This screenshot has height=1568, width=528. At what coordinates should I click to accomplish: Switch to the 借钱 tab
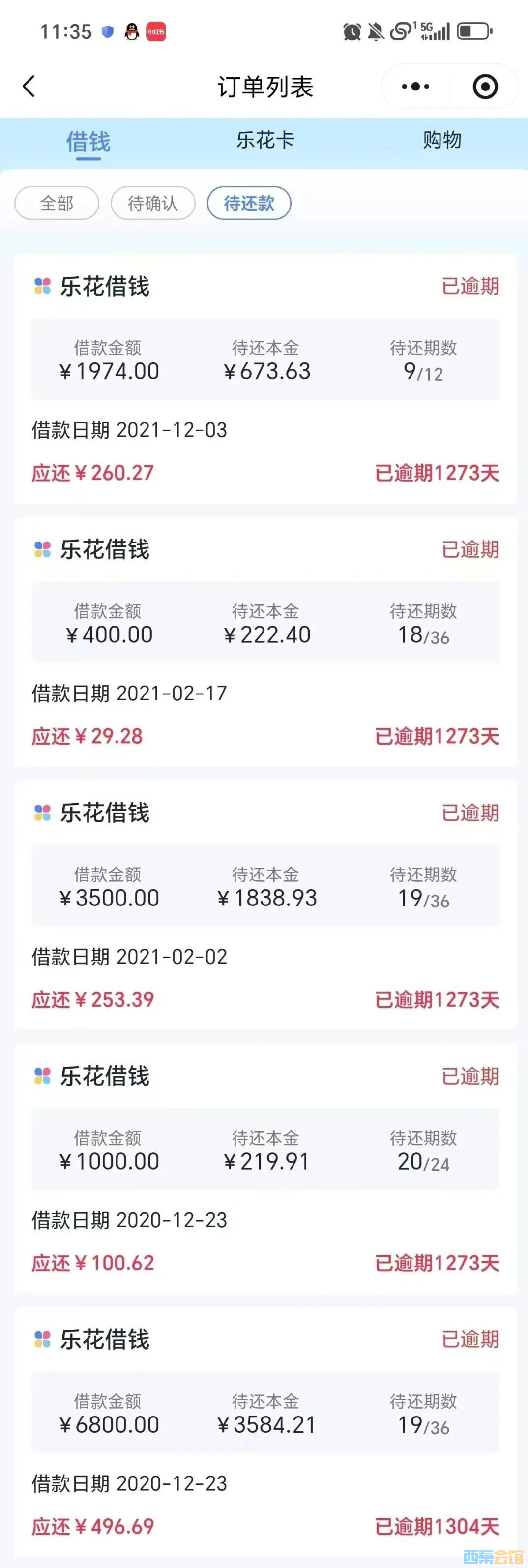tap(88, 142)
